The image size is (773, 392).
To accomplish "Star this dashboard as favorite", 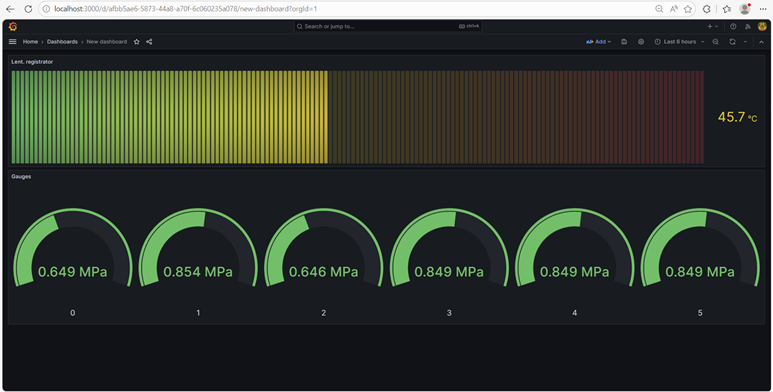I will click(x=137, y=42).
